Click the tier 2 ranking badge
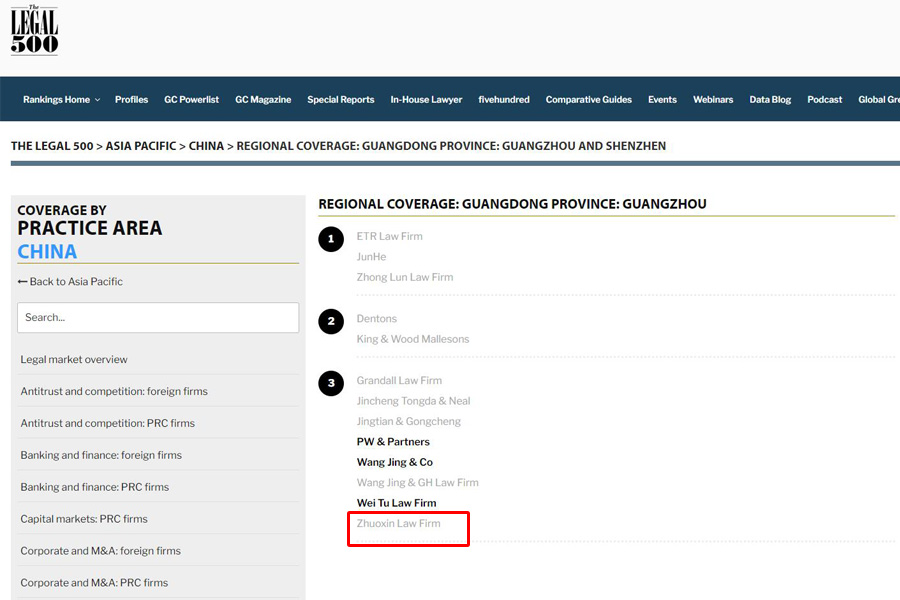 pos(331,322)
